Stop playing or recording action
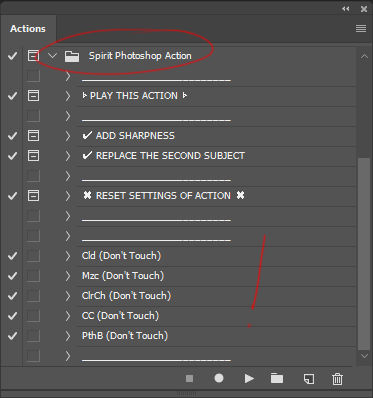The height and width of the screenshot is (398, 373). pyautogui.click(x=189, y=378)
